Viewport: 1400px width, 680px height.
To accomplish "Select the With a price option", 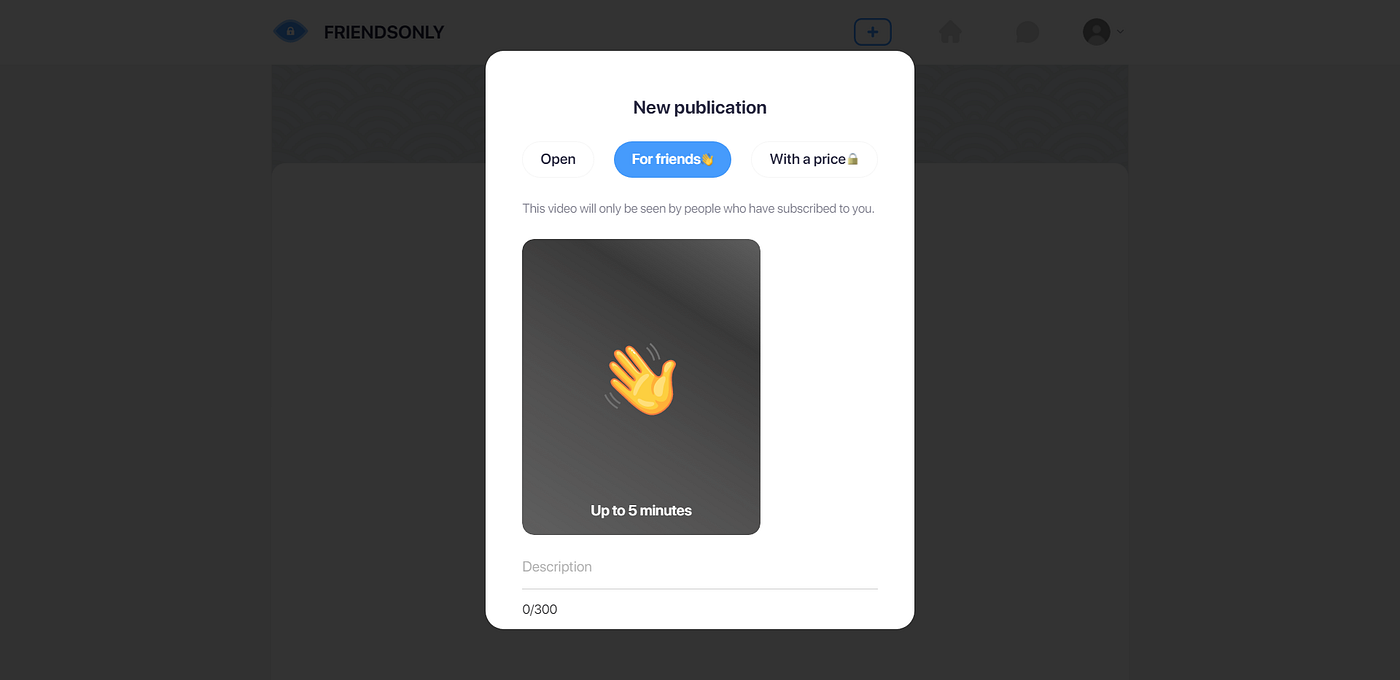I will pos(814,159).
